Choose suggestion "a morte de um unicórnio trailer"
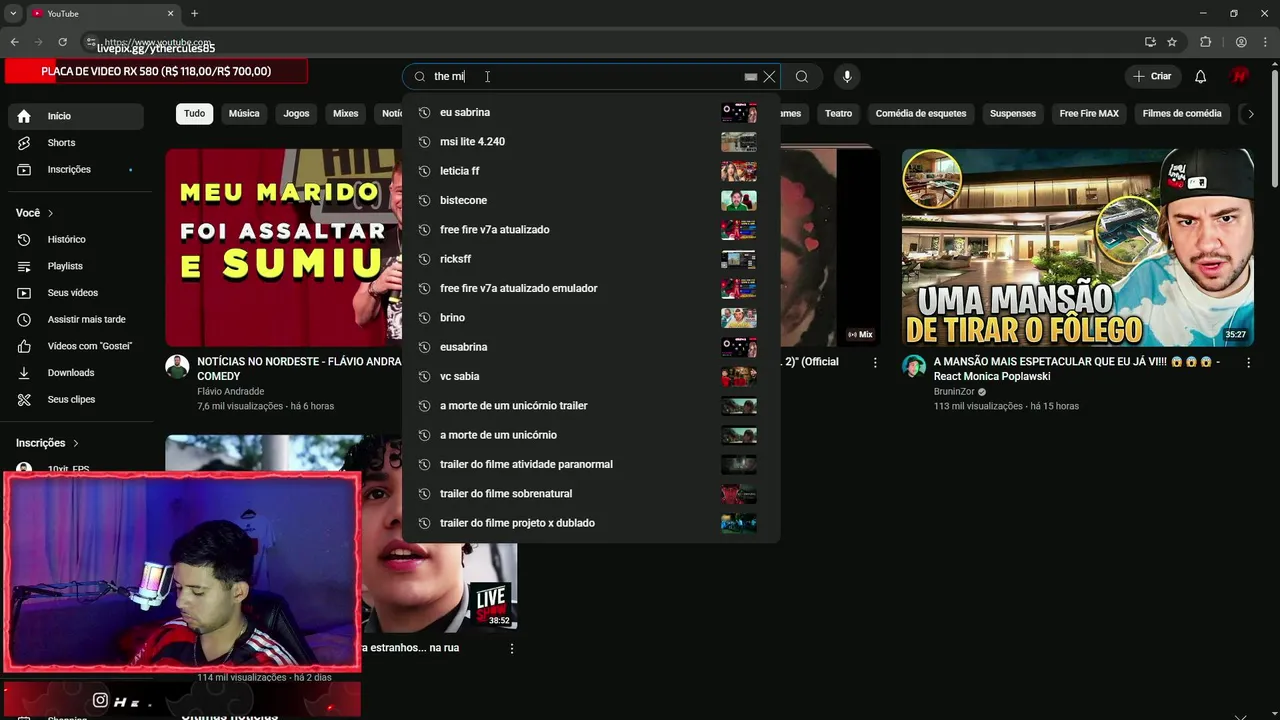The width and height of the screenshot is (1280, 720). [x=590, y=406]
